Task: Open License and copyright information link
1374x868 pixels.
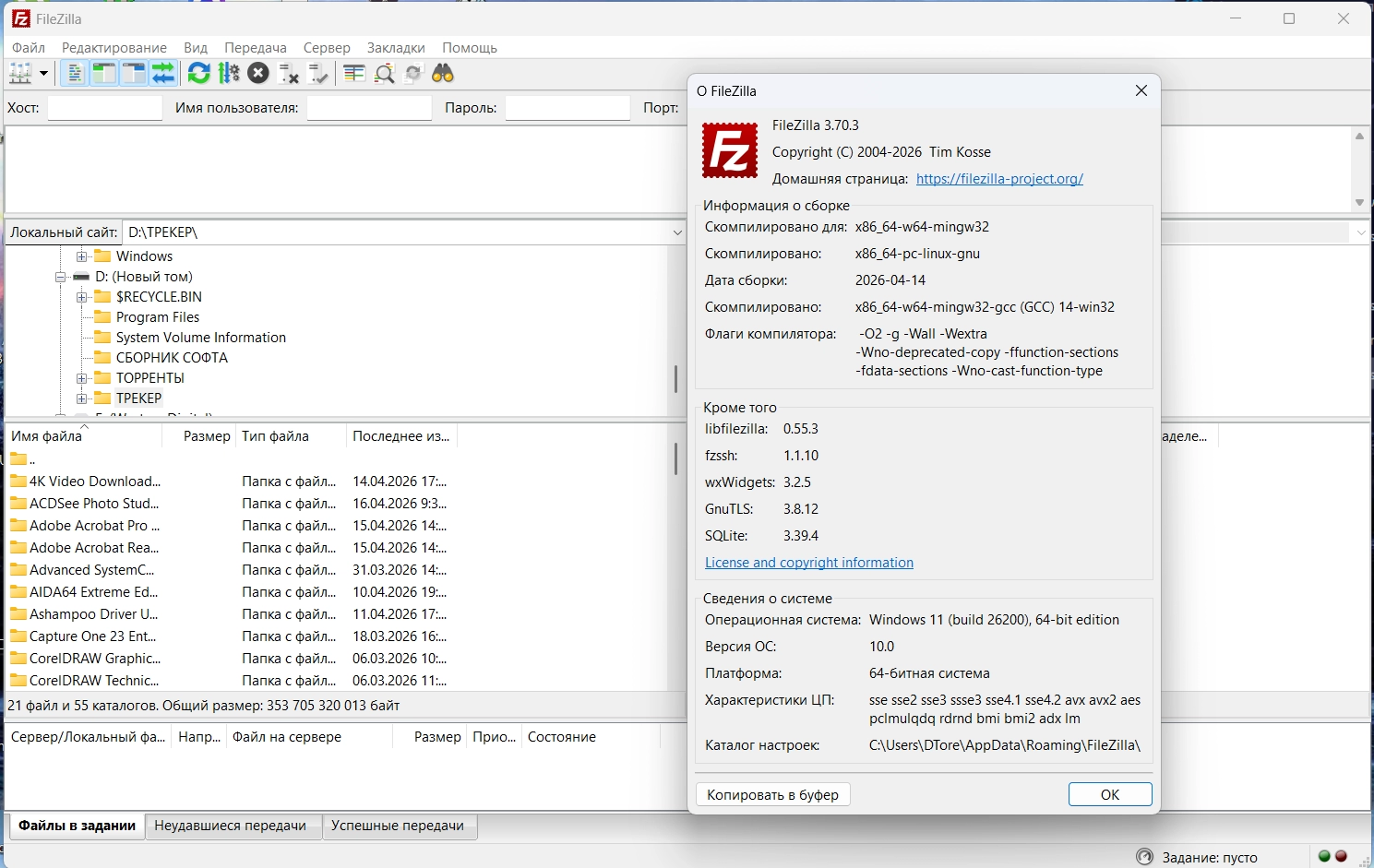Action: tap(809, 563)
